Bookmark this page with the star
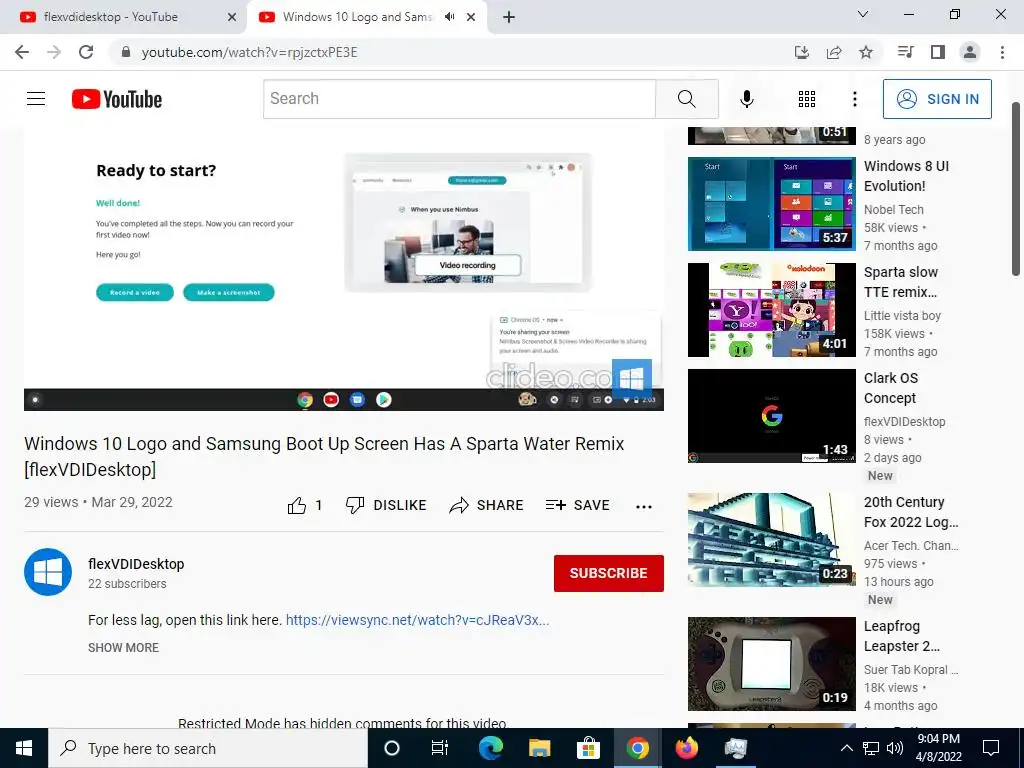Screen dimensions: 1024x768 [x=866, y=52]
